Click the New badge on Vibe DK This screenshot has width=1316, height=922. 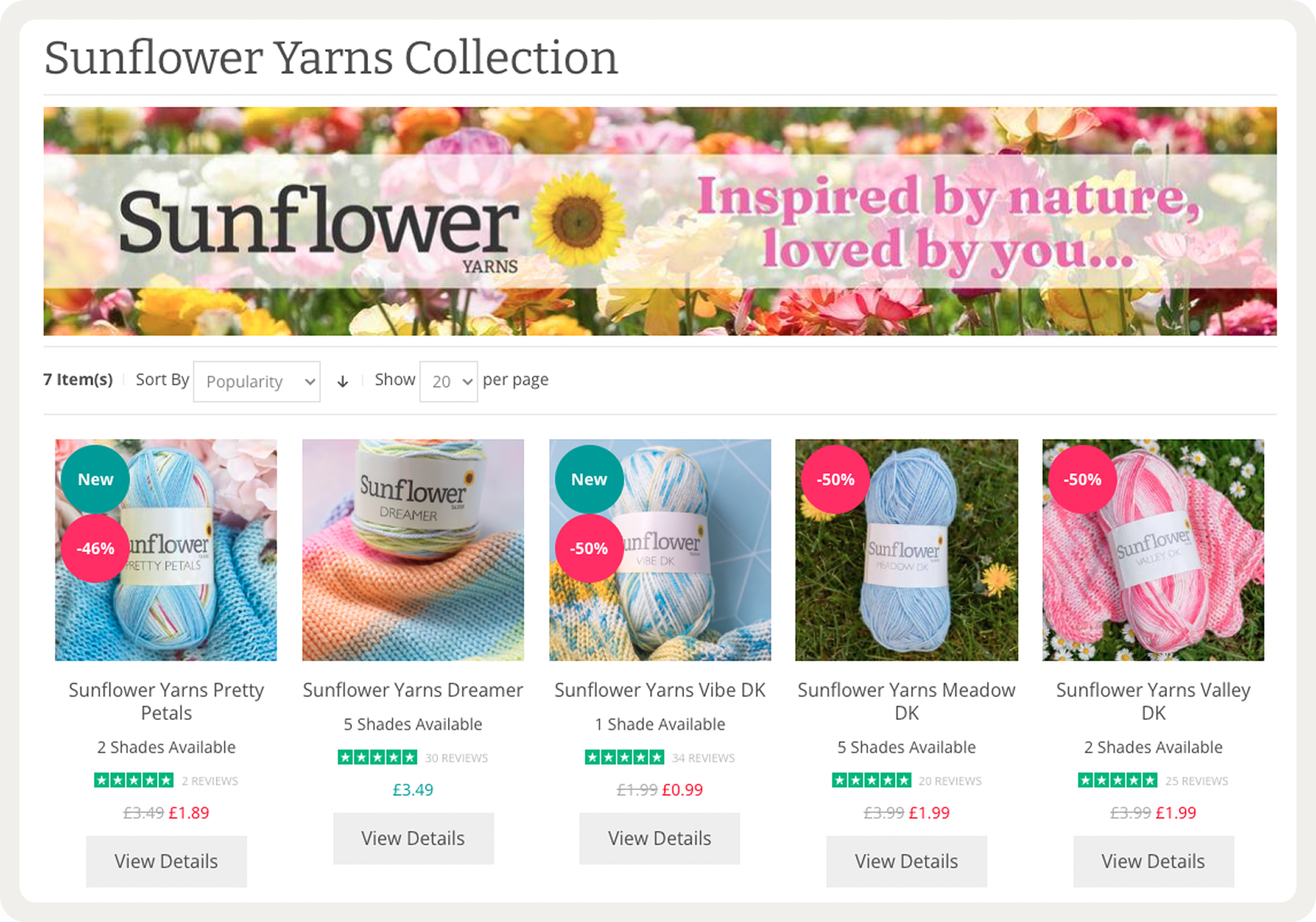(x=589, y=479)
